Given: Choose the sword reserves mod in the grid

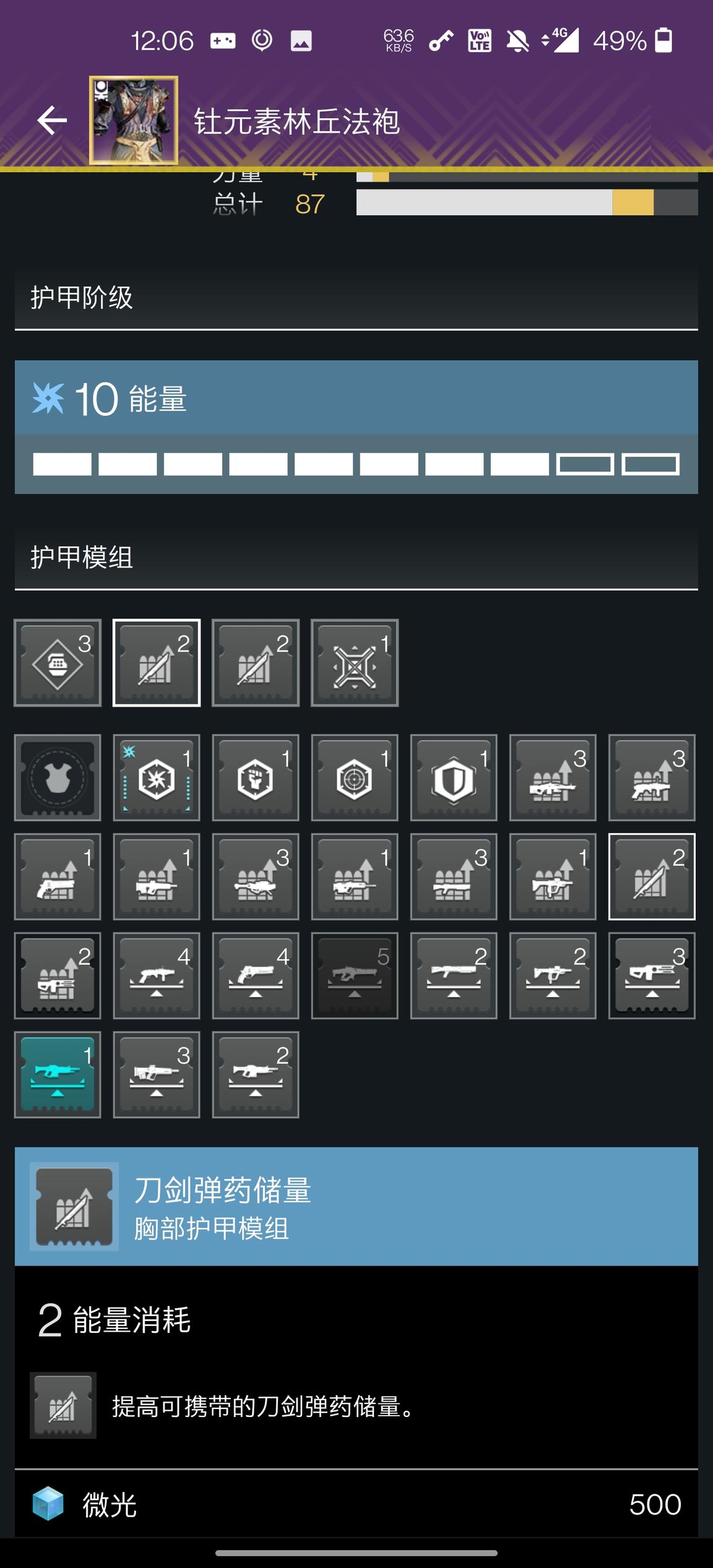Looking at the screenshot, I should pyautogui.click(x=652, y=877).
